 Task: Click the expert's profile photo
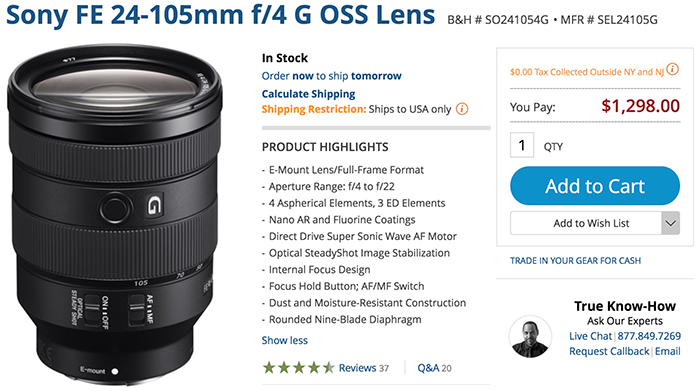[x=530, y=337]
